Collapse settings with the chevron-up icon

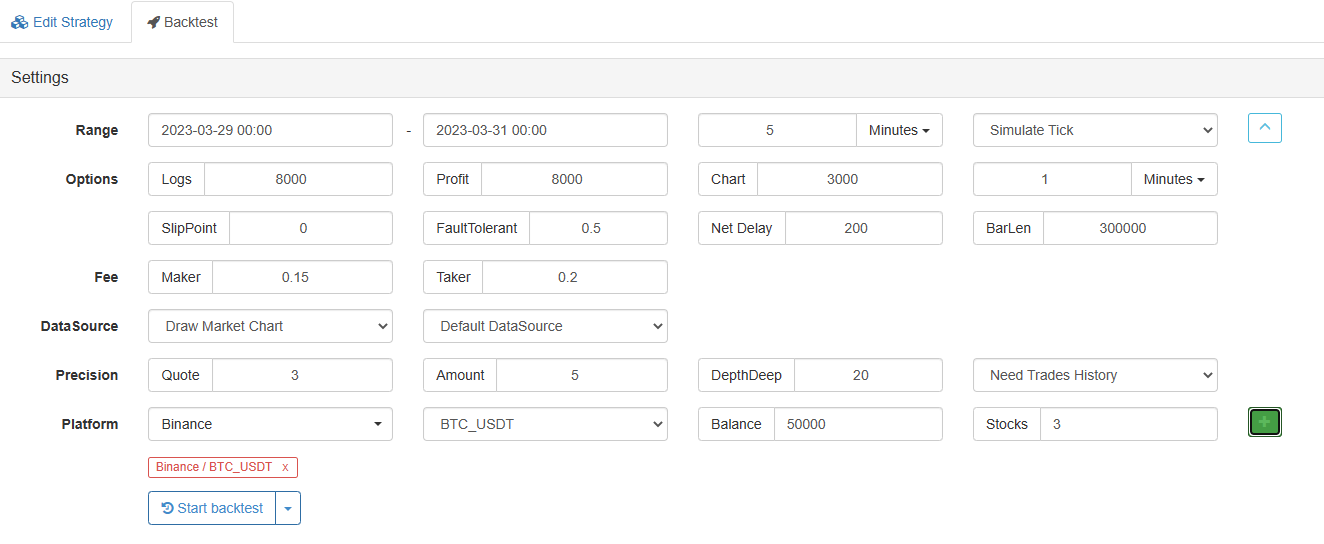(x=1264, y=128)
